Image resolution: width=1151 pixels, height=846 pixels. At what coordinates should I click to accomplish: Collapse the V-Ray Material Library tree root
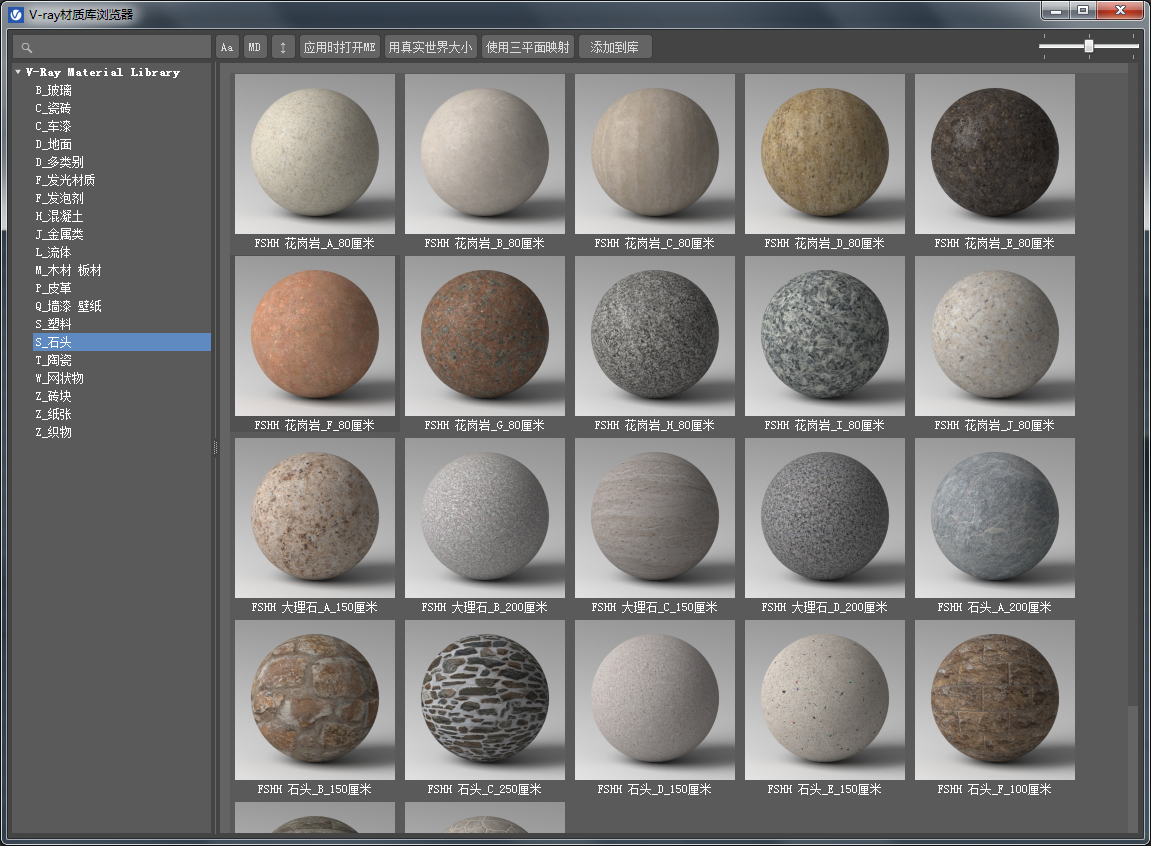pos(18,72)
